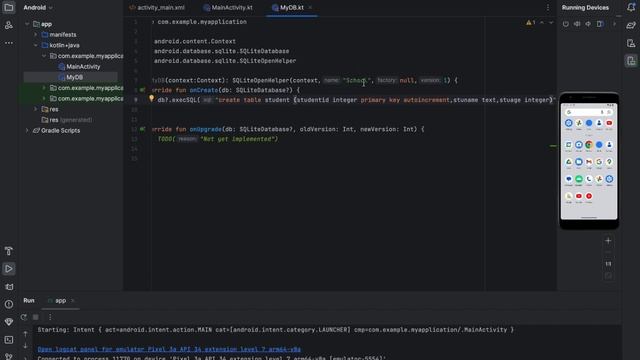Open the Terminal tool window icon
Viewport: 640px width, 360px height.
(x=9, y=340)
